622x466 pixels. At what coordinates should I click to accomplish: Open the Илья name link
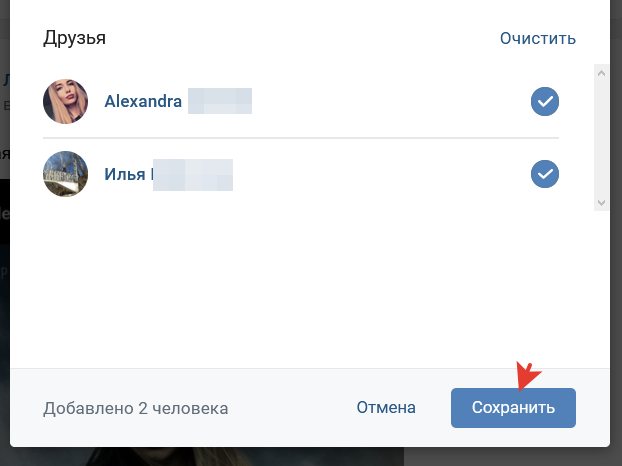125,174
